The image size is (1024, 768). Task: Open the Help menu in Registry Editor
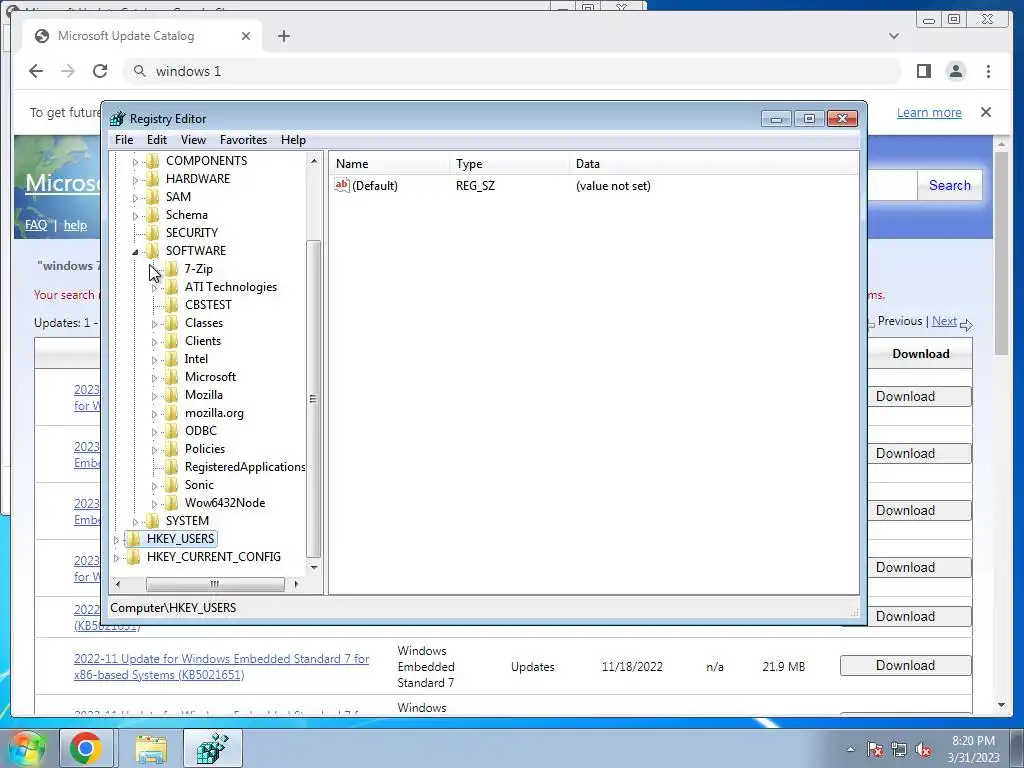(x=293, y=140)
